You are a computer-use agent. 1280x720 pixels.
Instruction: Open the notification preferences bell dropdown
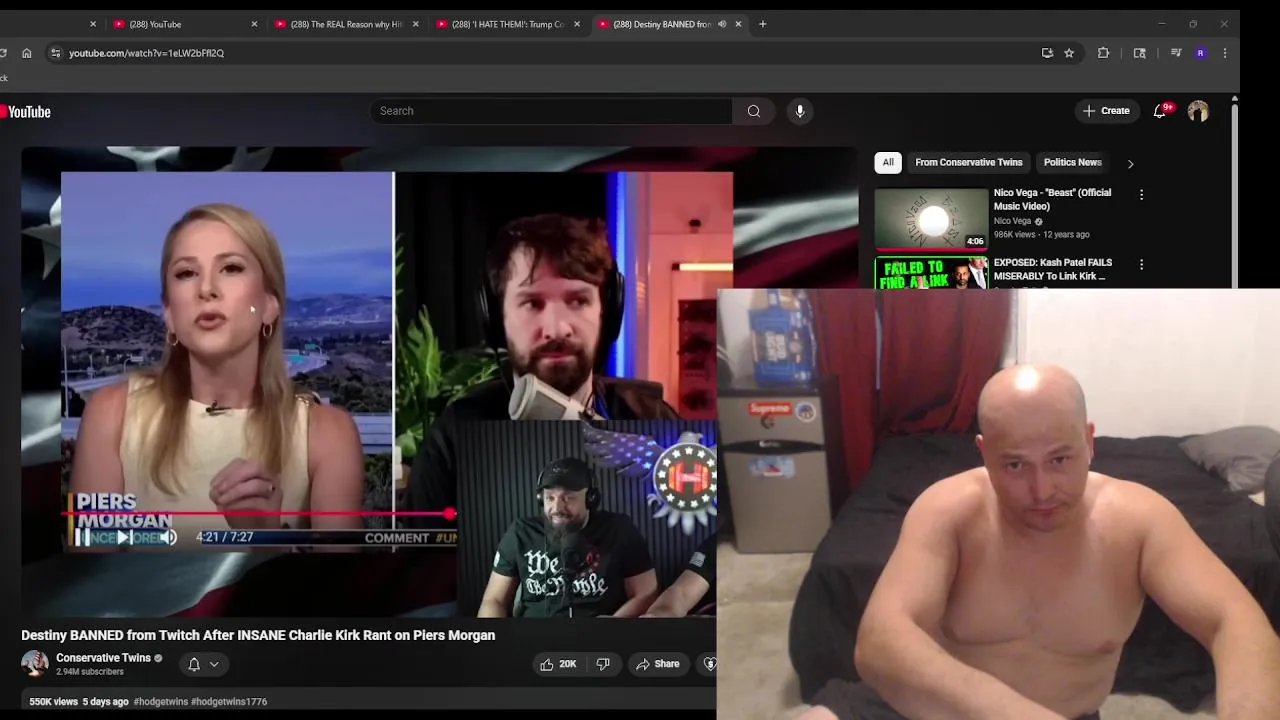203,664
